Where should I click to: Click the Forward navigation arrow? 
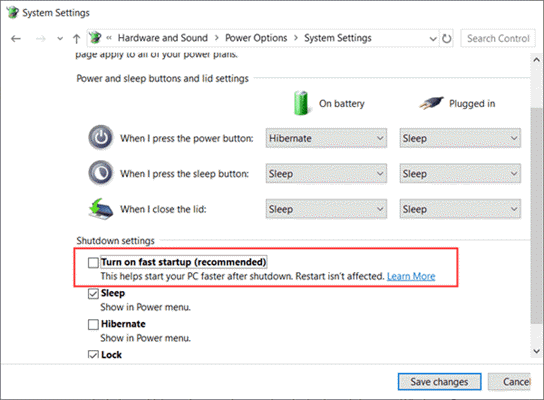(x=41, y=39)
